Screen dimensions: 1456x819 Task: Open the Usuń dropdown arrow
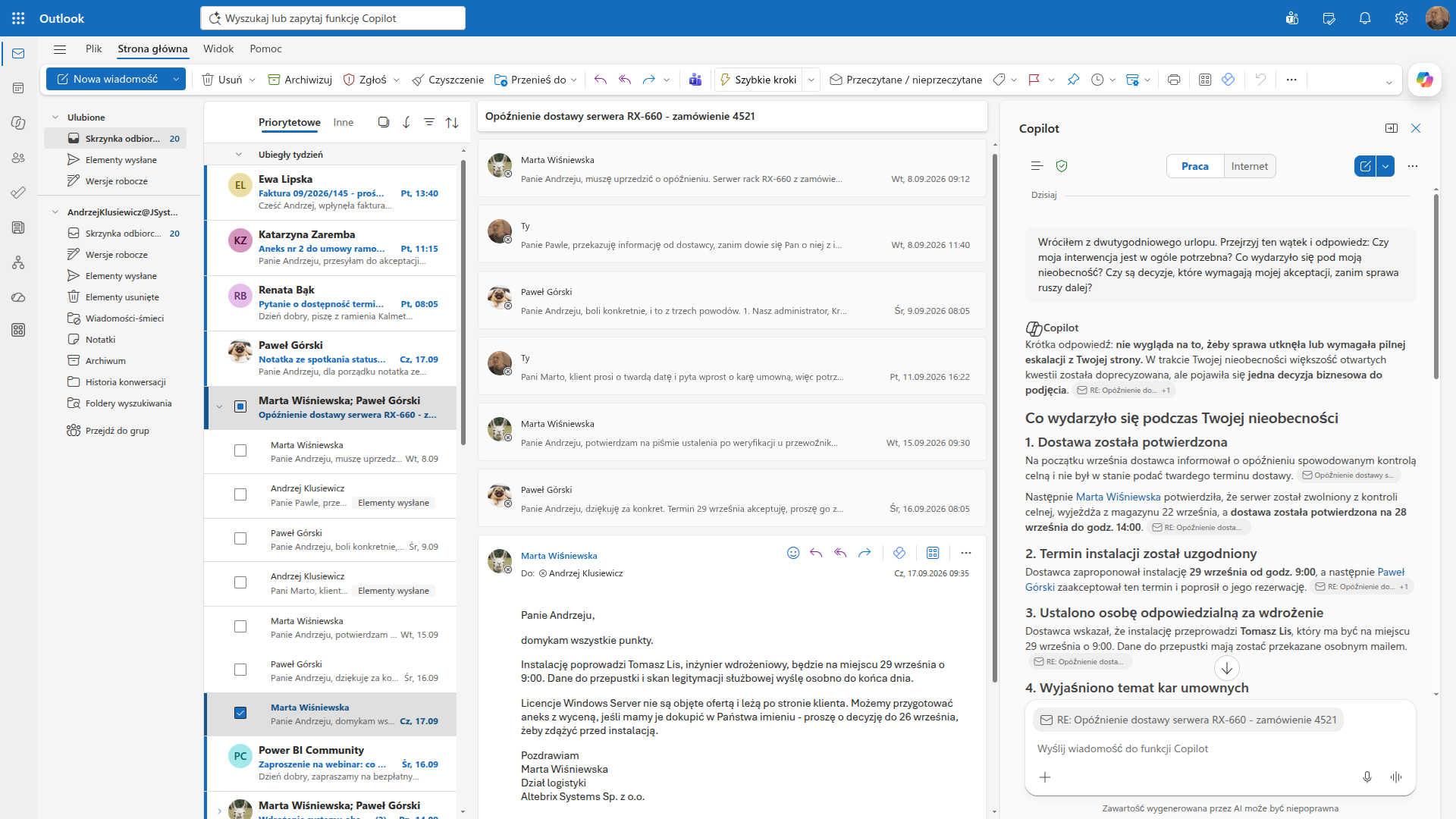pyautogui.click(x=253, y=80)
